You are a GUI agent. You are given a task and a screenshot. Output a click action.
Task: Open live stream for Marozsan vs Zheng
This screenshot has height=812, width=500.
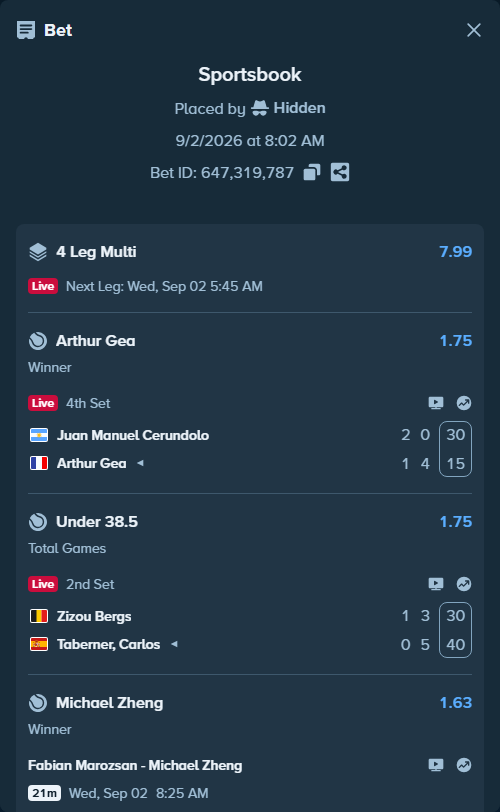(x=436, y=765)
